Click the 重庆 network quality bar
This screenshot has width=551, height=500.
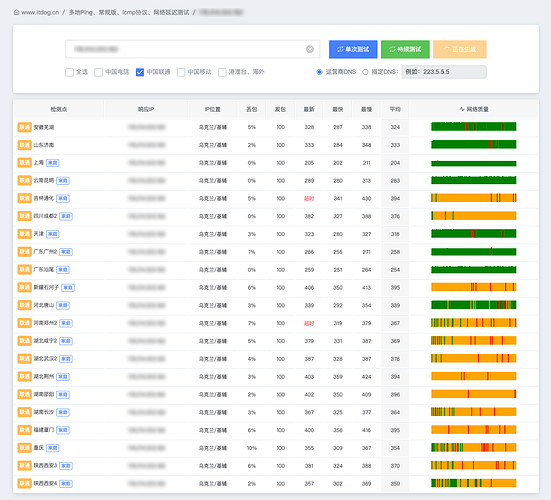click(x=474, y=447)
